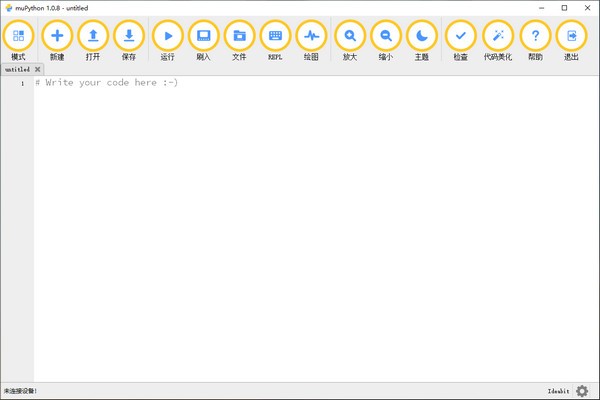Screen dimensions: 600x400
Task: Check code with the 检查 icon
Action: point(461,36)
